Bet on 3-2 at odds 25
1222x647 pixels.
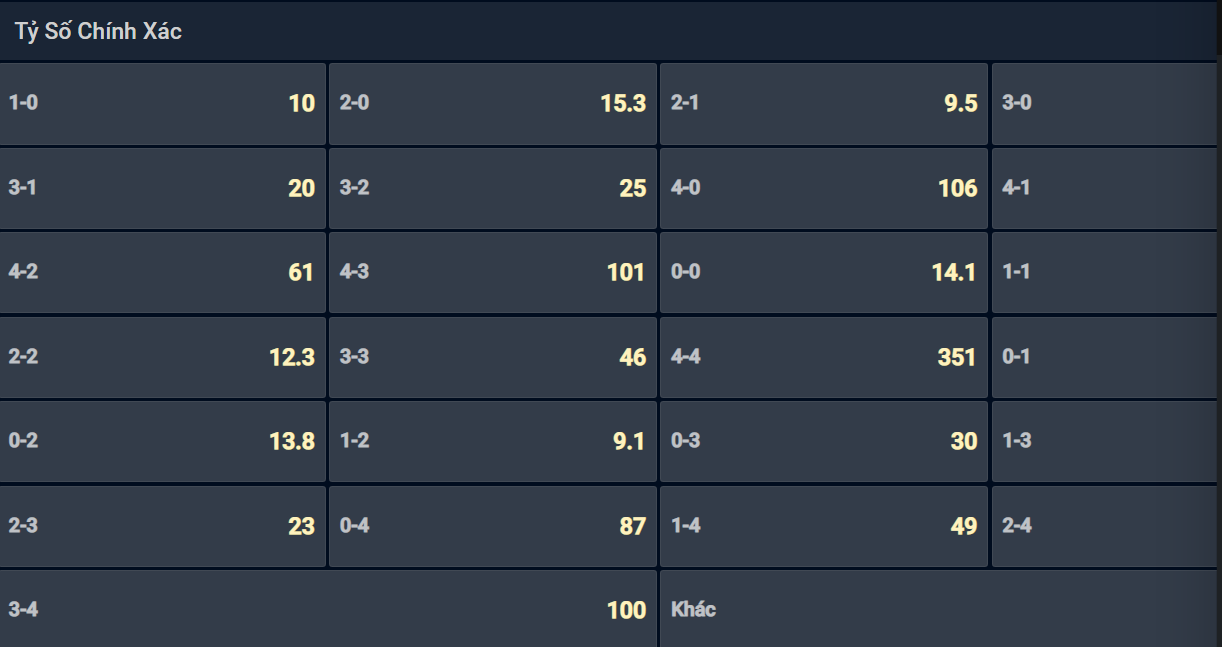click(x=493, y=188)
